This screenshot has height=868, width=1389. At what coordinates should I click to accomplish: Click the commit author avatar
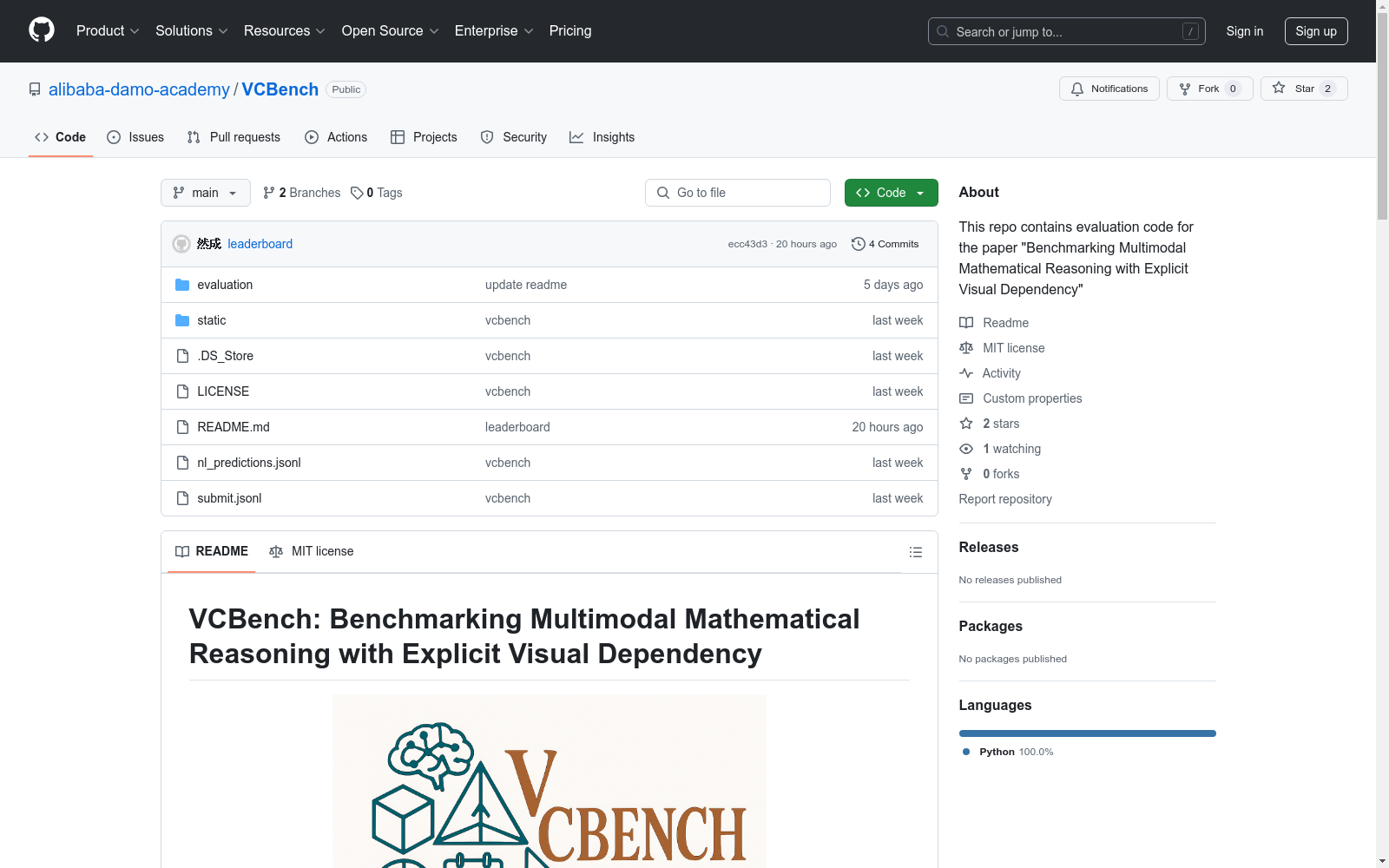pos(181,244)
